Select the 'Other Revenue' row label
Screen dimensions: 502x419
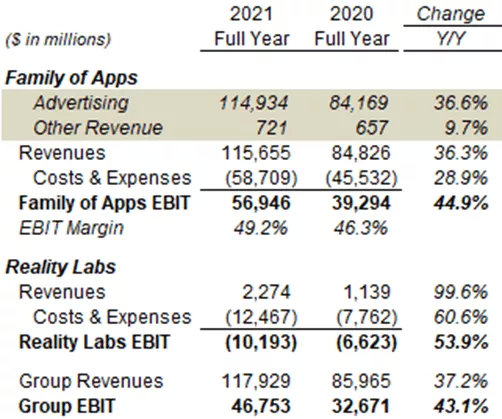point(98,128)
